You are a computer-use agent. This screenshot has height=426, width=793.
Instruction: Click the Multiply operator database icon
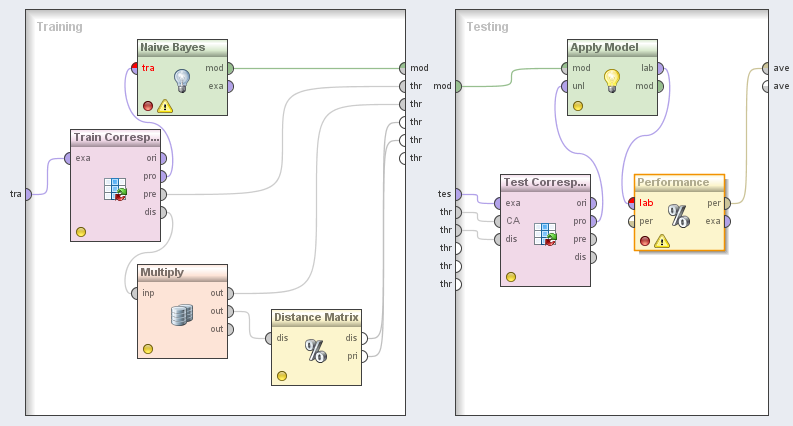(181, 315)
